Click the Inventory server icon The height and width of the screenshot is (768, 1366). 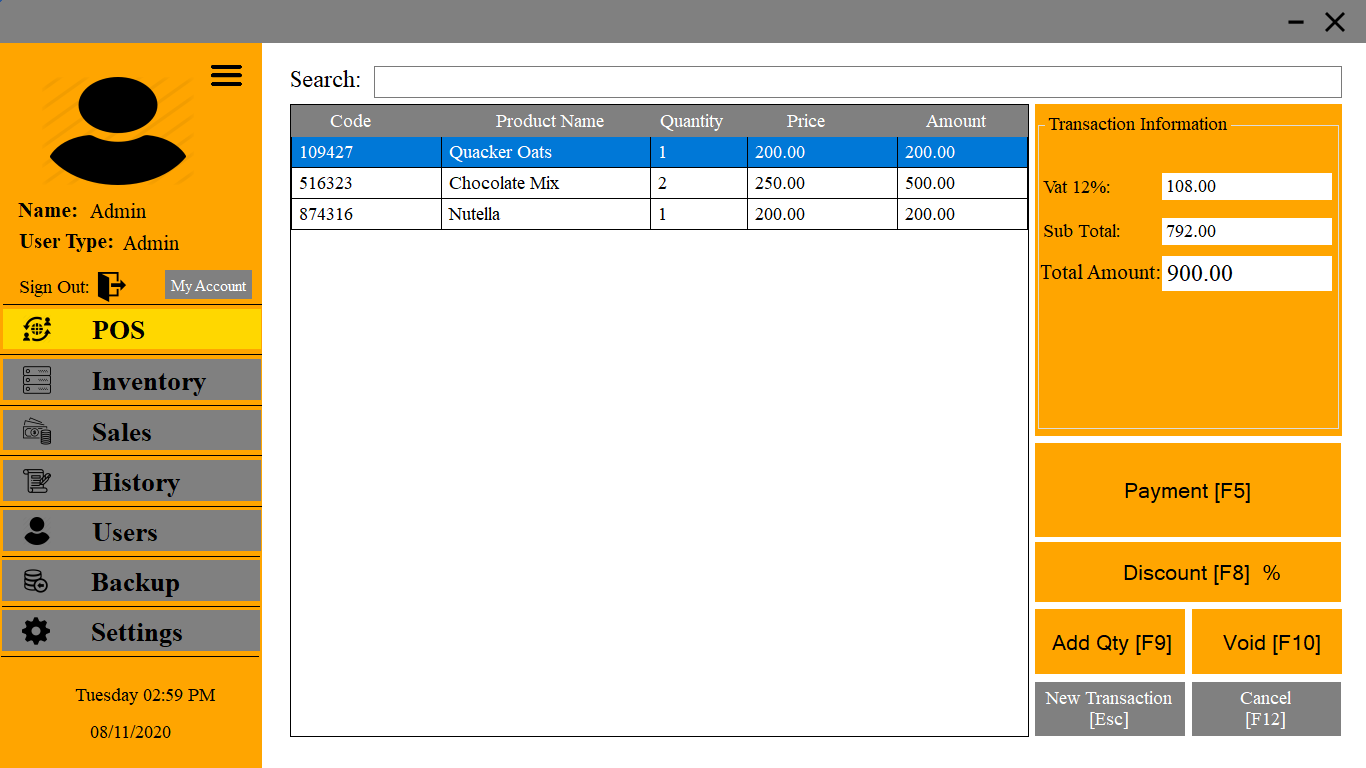point(38,380)
